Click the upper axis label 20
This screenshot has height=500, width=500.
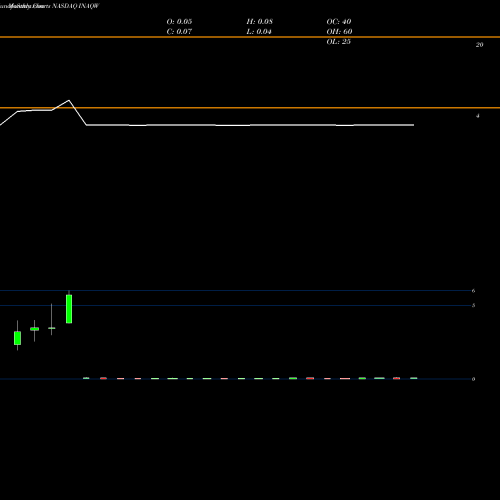point(479,45)
